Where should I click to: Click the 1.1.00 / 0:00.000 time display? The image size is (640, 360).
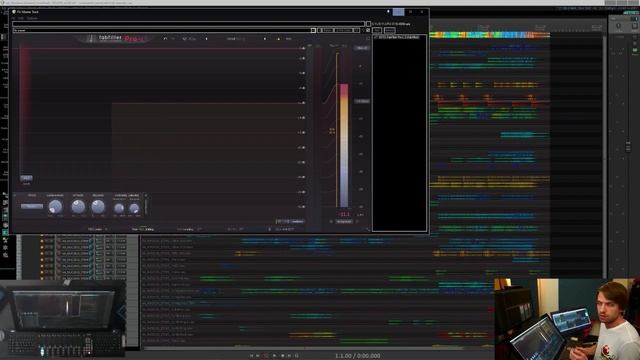tap(358, 356)
